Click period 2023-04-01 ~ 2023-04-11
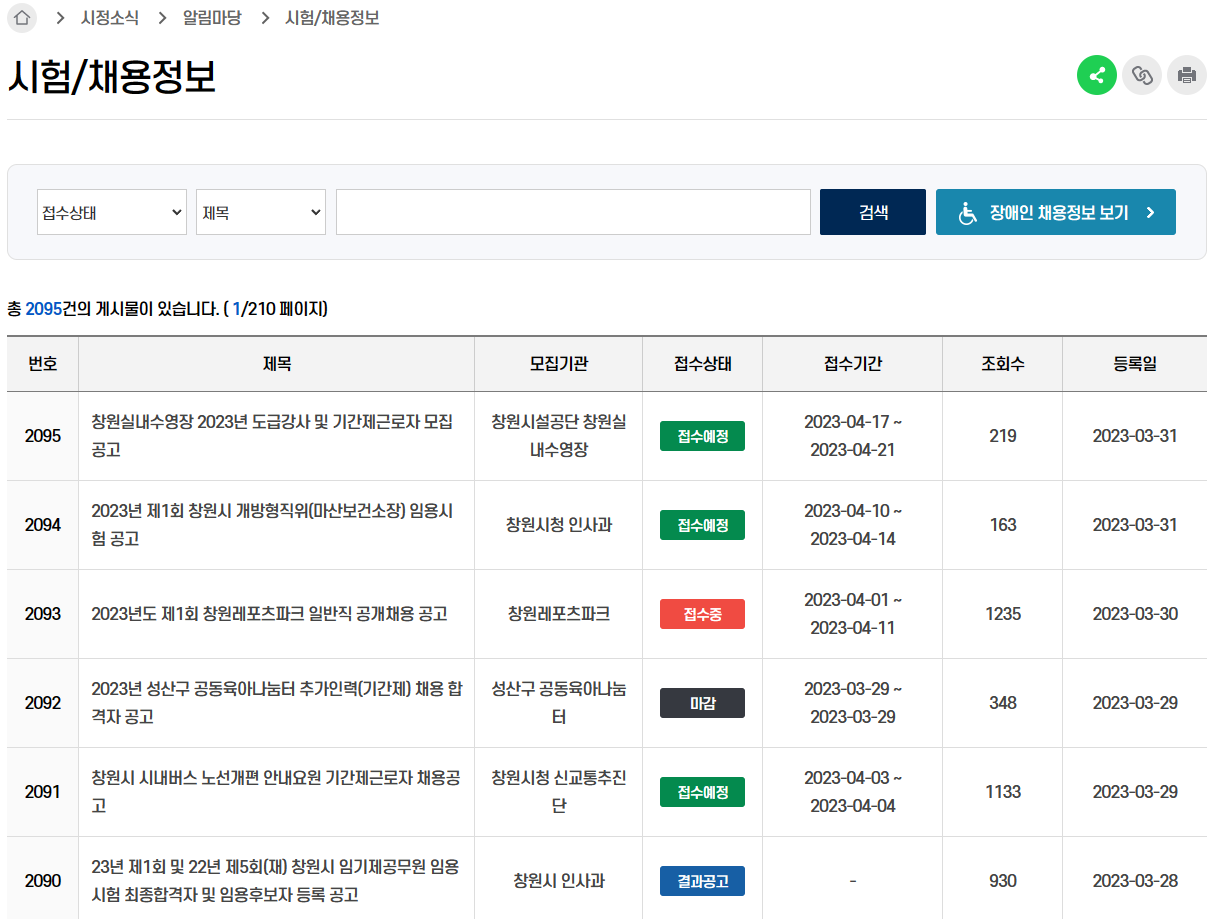Screen dimensions: 1214x919 coord(853,614)
